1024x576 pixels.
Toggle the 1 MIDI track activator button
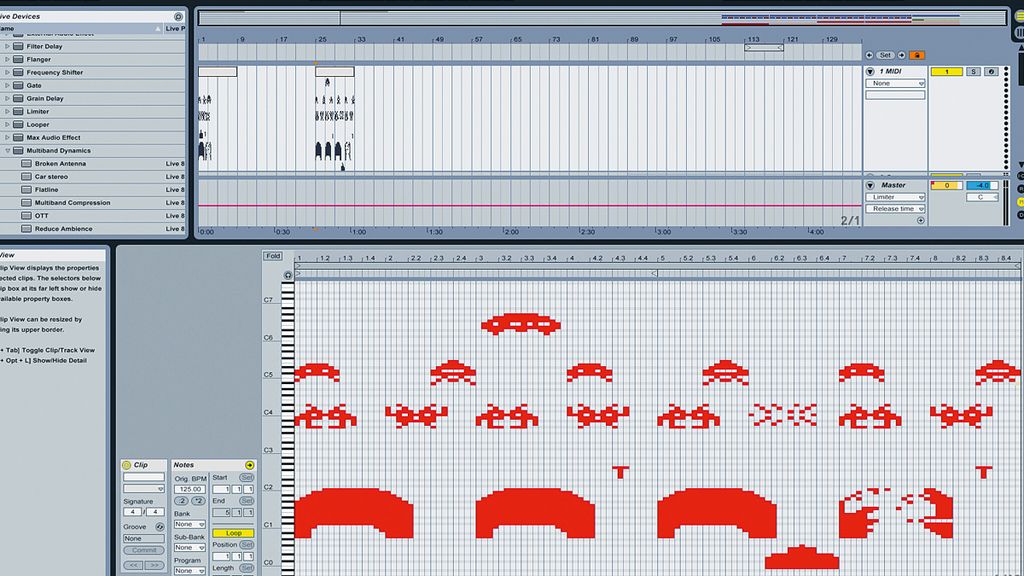(x=946, y=72)
